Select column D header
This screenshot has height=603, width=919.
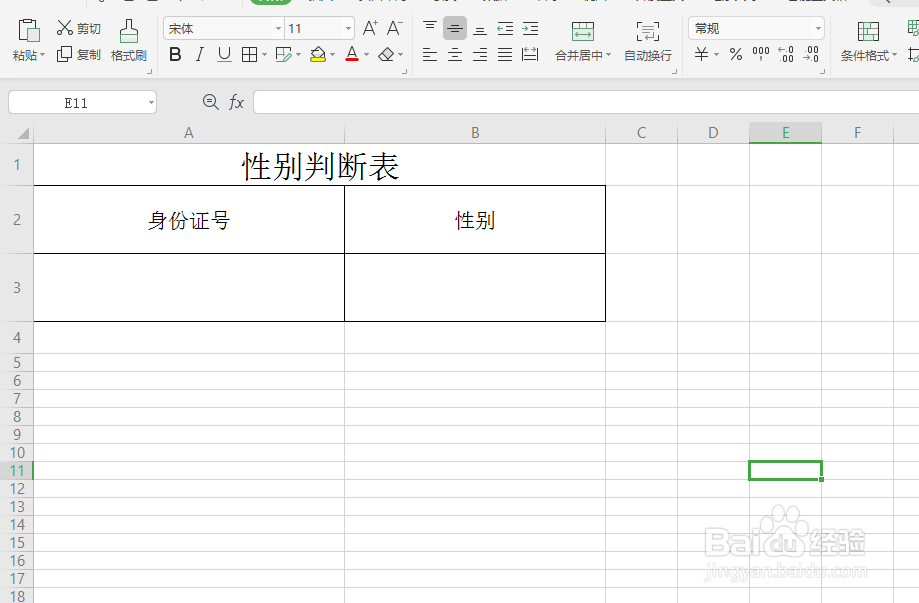[x=713, y=133]
